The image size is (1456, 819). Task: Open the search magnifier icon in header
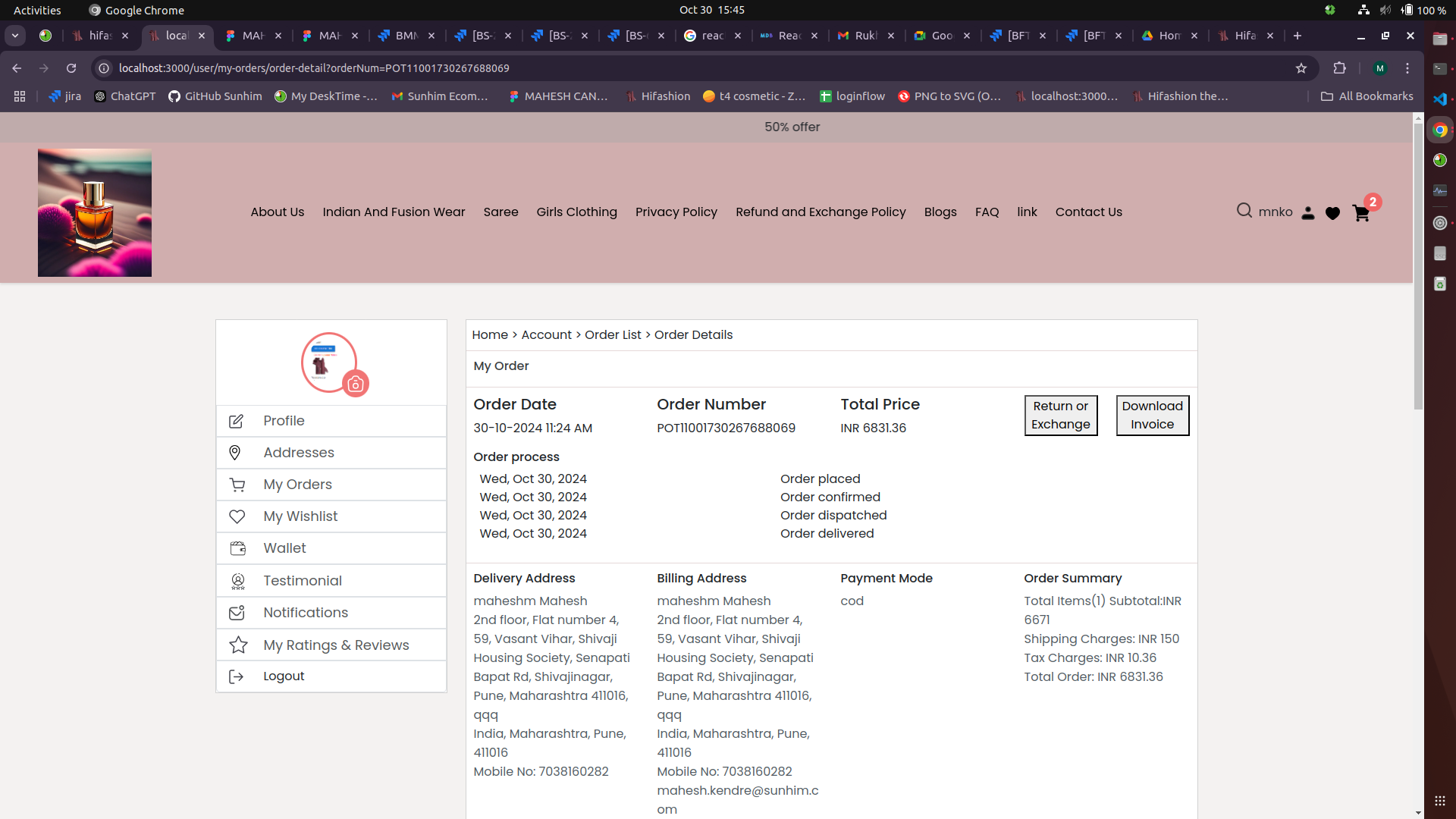point(1244,211)
